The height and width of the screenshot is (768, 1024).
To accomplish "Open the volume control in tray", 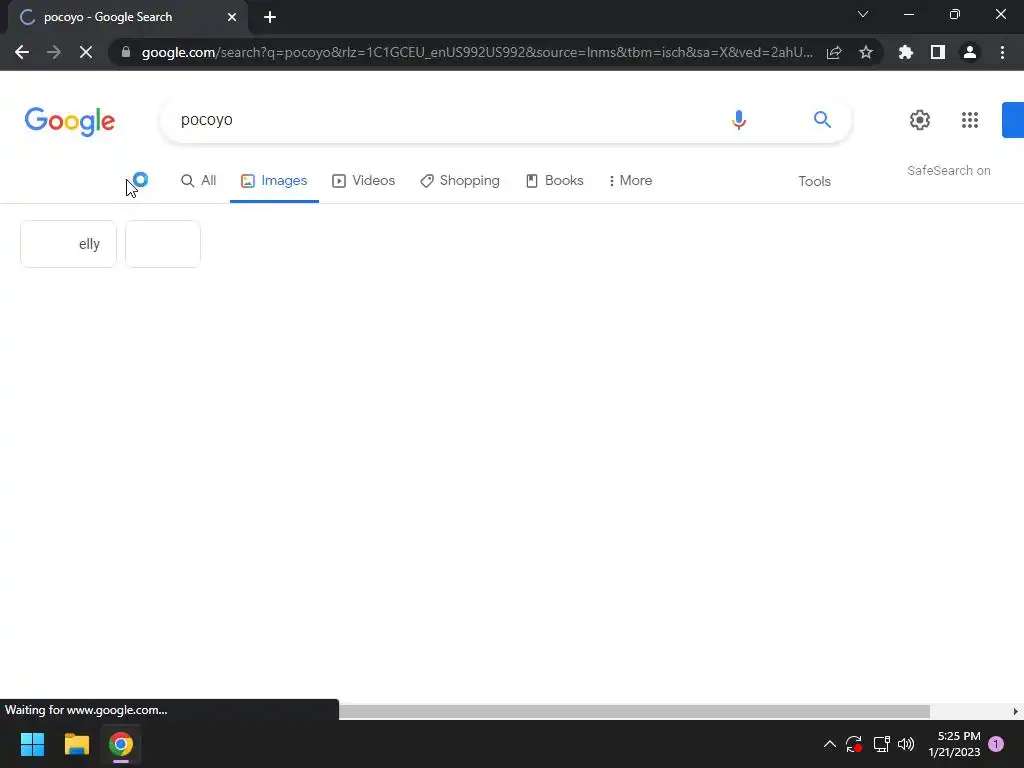I will (906, 744).
